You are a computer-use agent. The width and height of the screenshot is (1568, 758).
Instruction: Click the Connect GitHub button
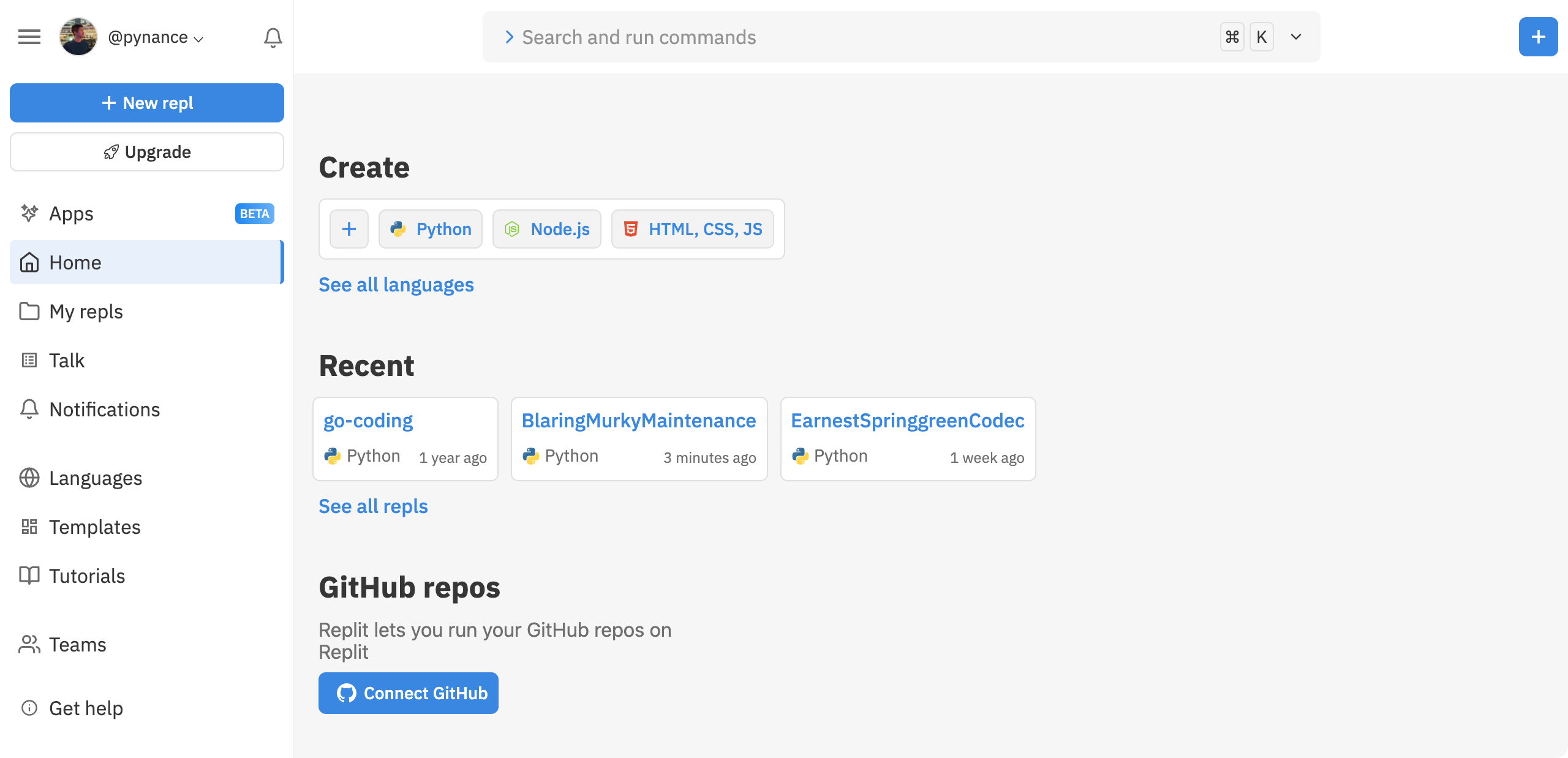(x=409, y=693)
